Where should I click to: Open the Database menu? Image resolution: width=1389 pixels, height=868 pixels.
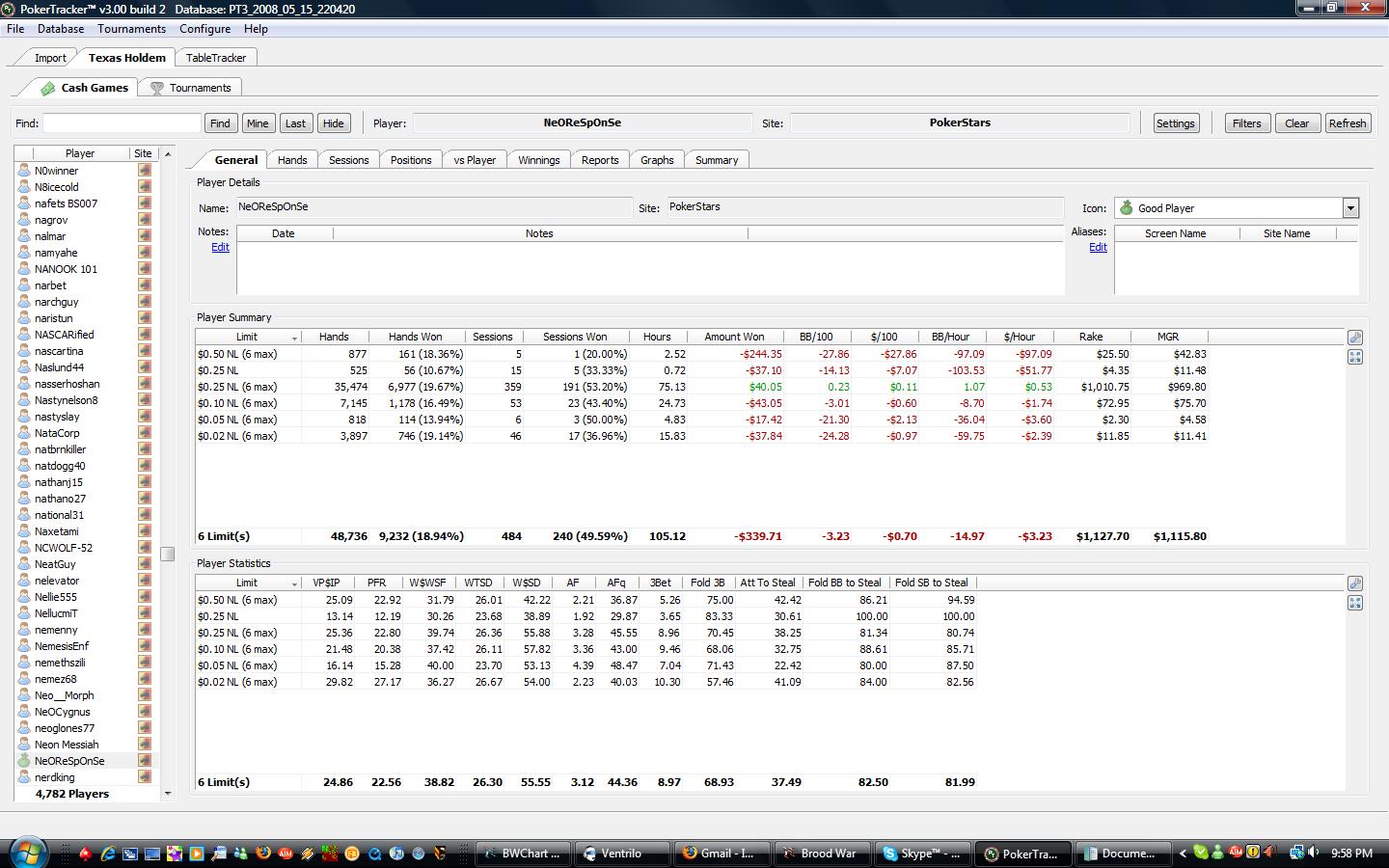(x=61, y=29)
